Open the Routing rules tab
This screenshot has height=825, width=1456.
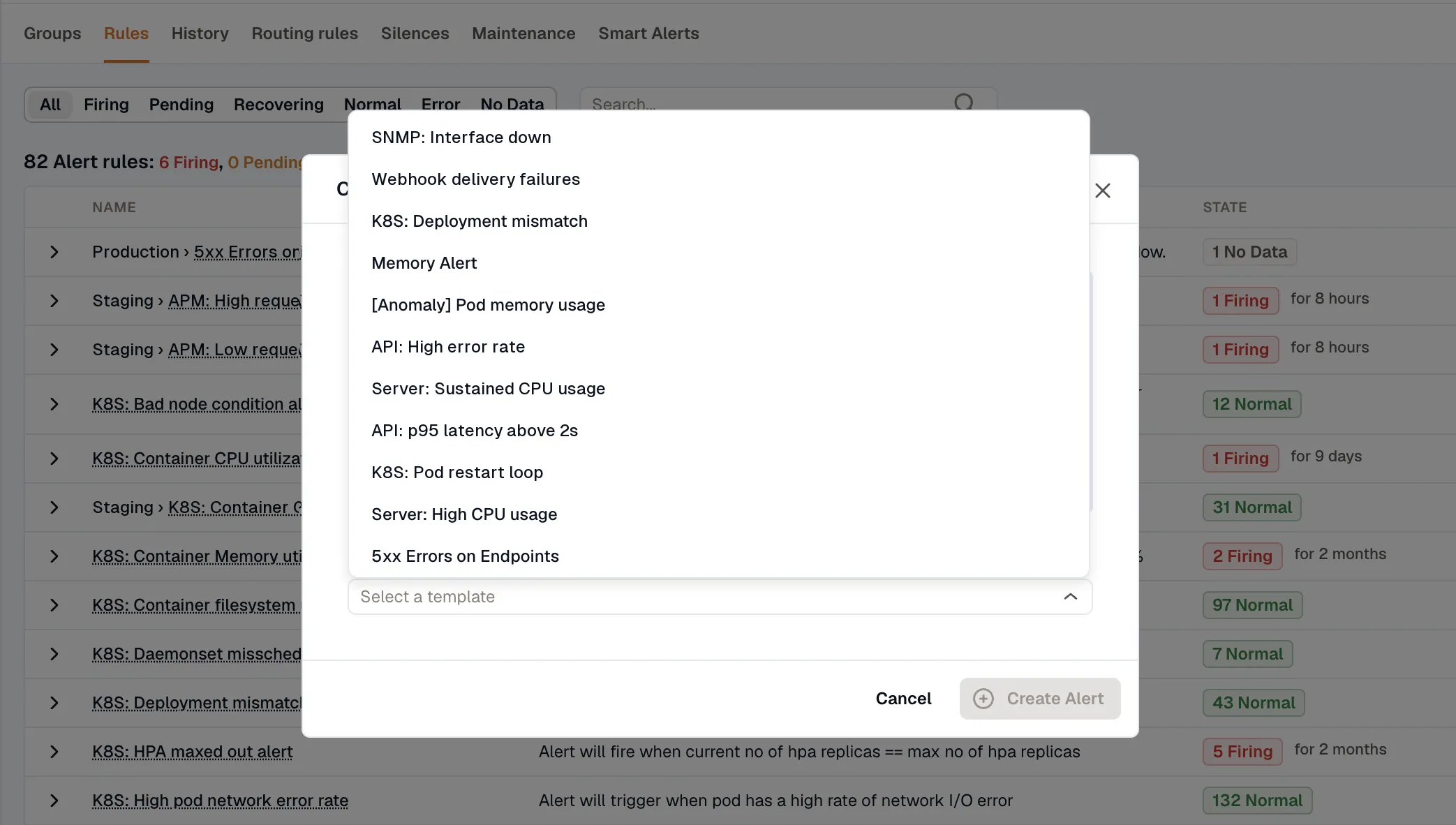(x=305, y=34)
